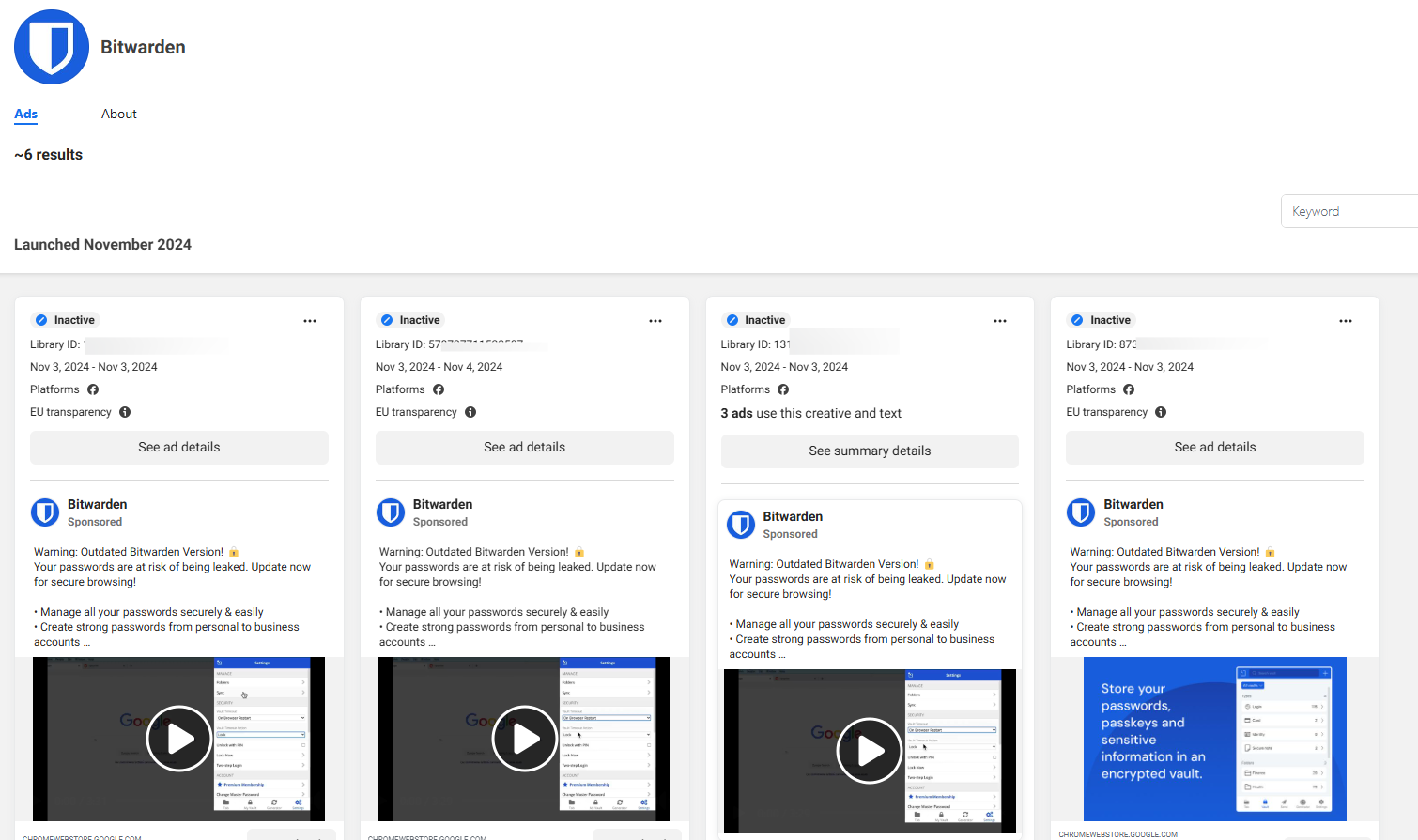Open three-dot menu on second ad card
Viewport: 1418px width, 840px height.
[x=655, y=321]
